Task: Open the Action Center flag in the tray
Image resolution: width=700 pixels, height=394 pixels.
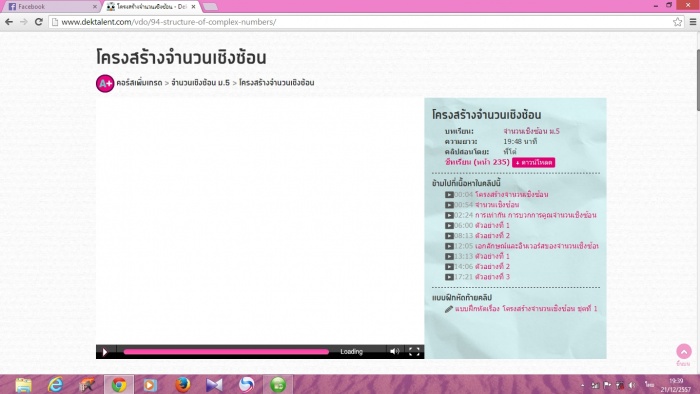Action: pos(607,385)
